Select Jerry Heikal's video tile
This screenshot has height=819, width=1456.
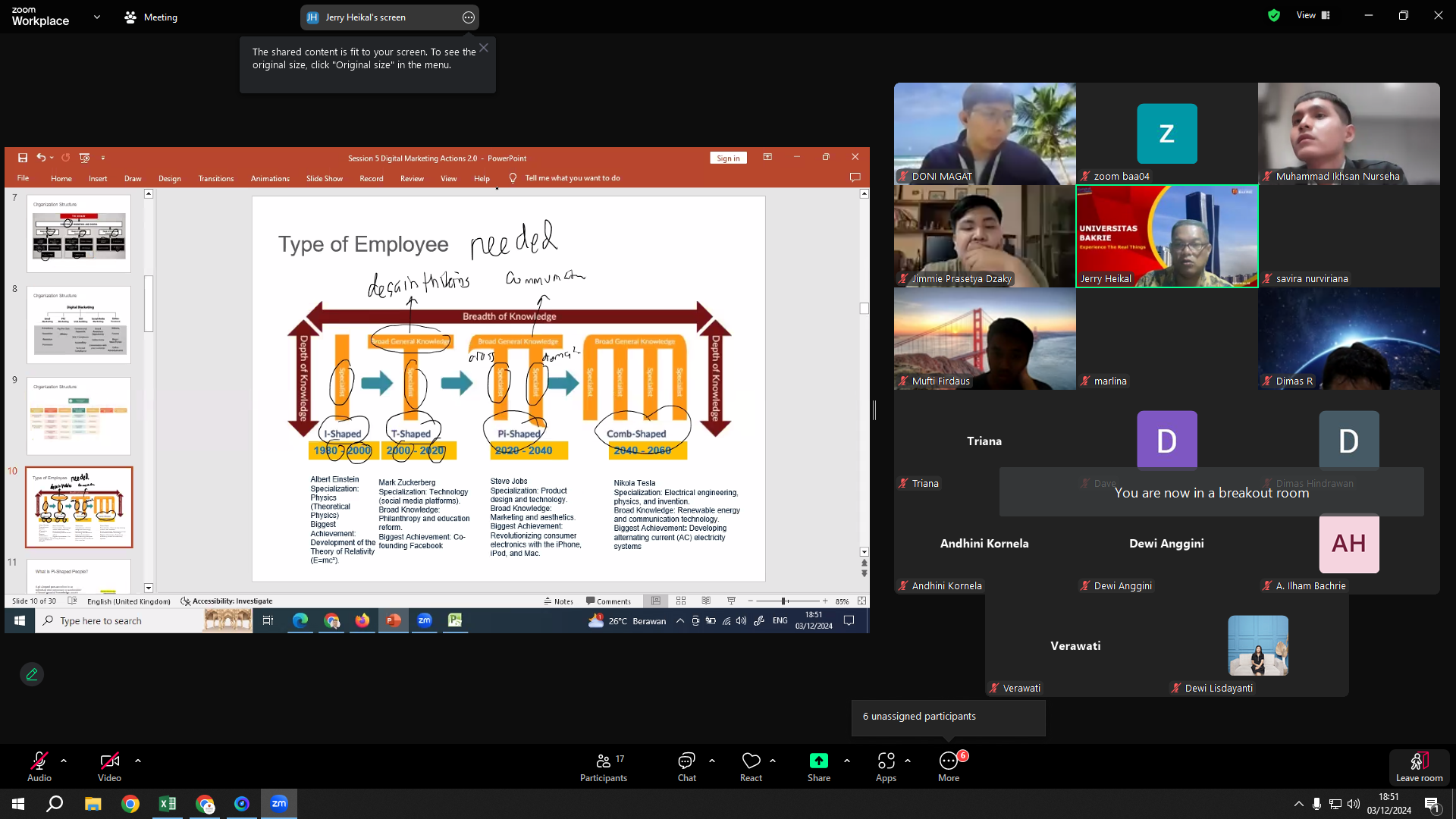[x=1166, y=236]
